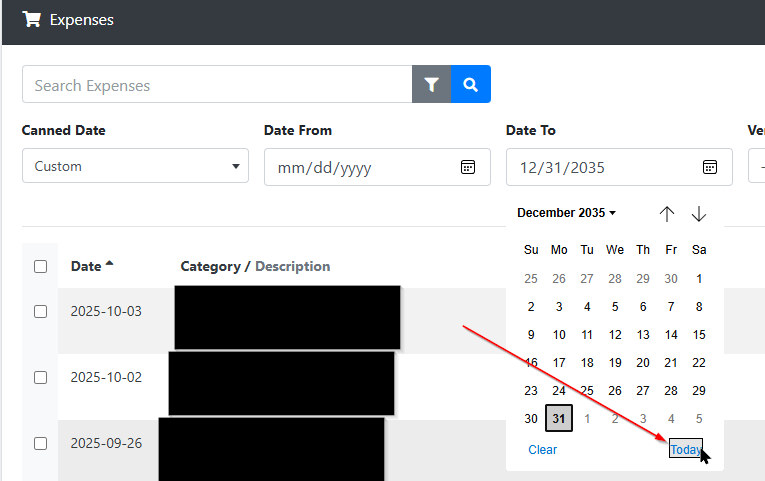The width and height of the screenshot is (765, 481).
Task: Click Today in the date picker
Action: pos(685,450)
